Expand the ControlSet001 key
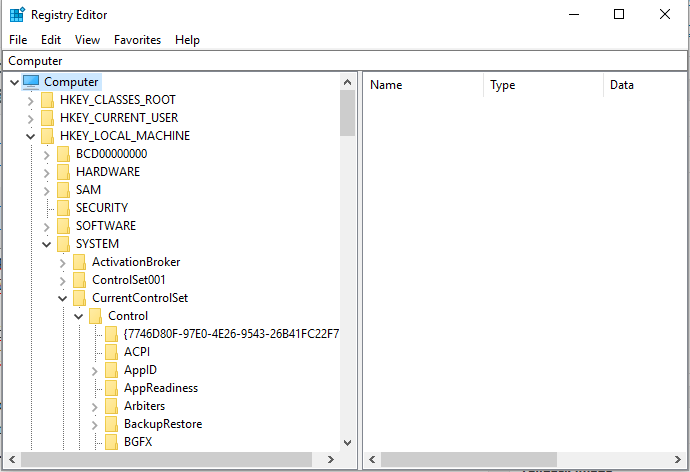 [62, 281]
